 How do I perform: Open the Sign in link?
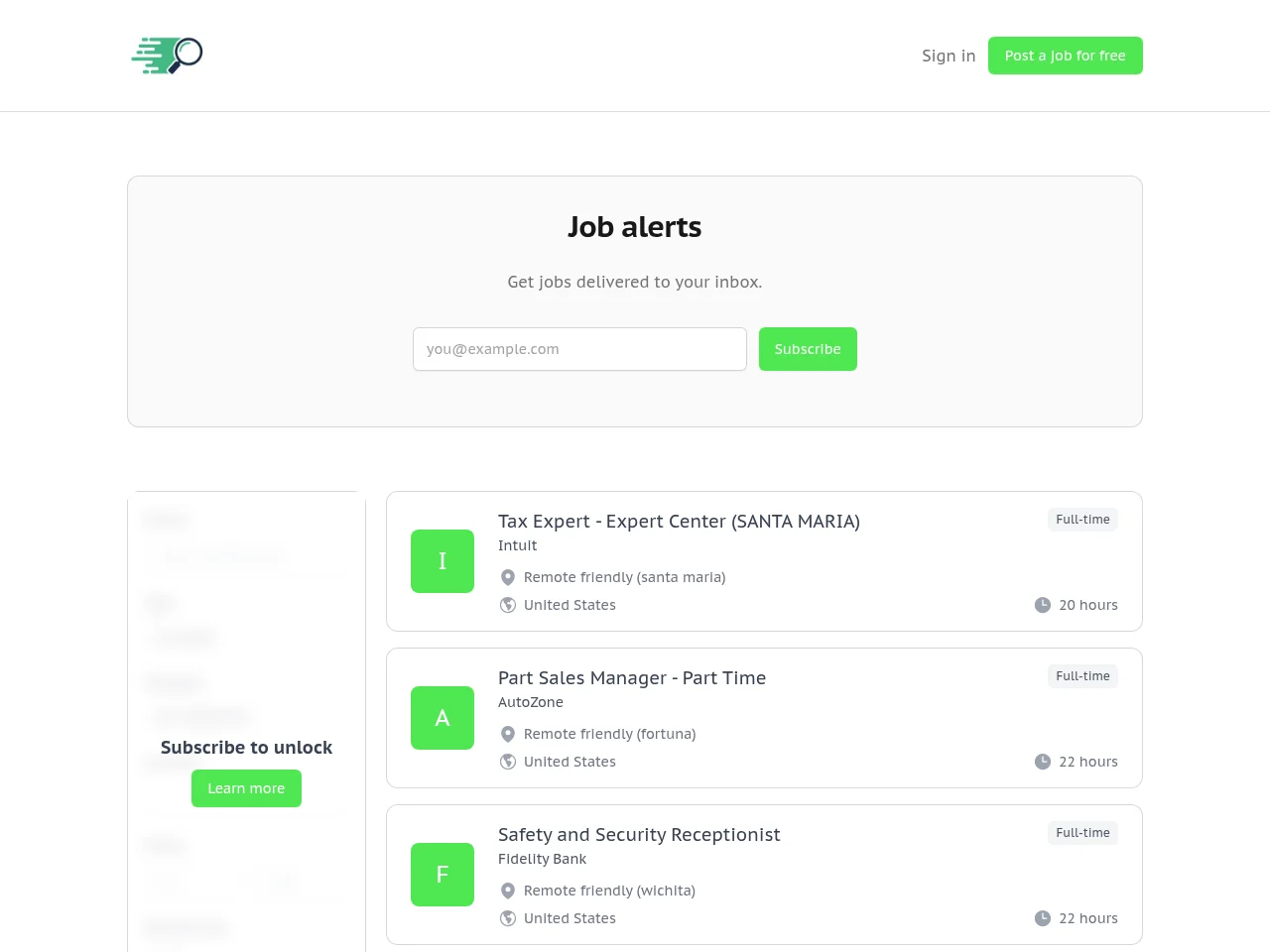pyautogui.click(x=949, y=56)
